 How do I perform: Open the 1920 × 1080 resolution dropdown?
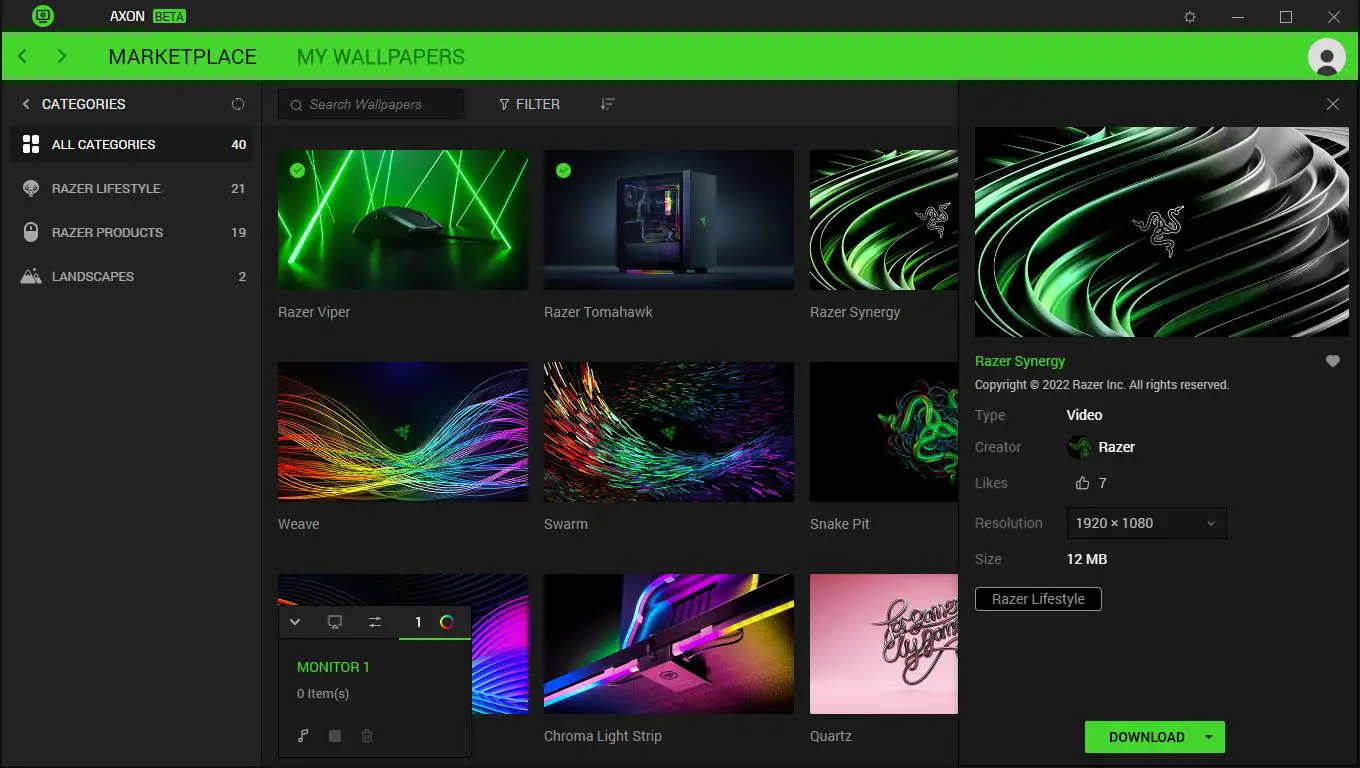pos(1146,523)
